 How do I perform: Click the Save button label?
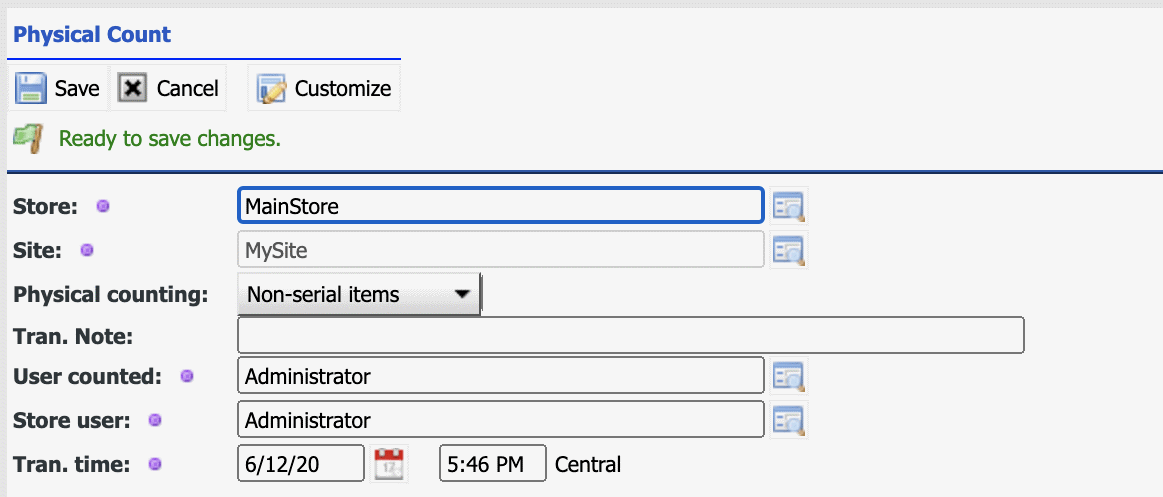[x=77, y=88]
